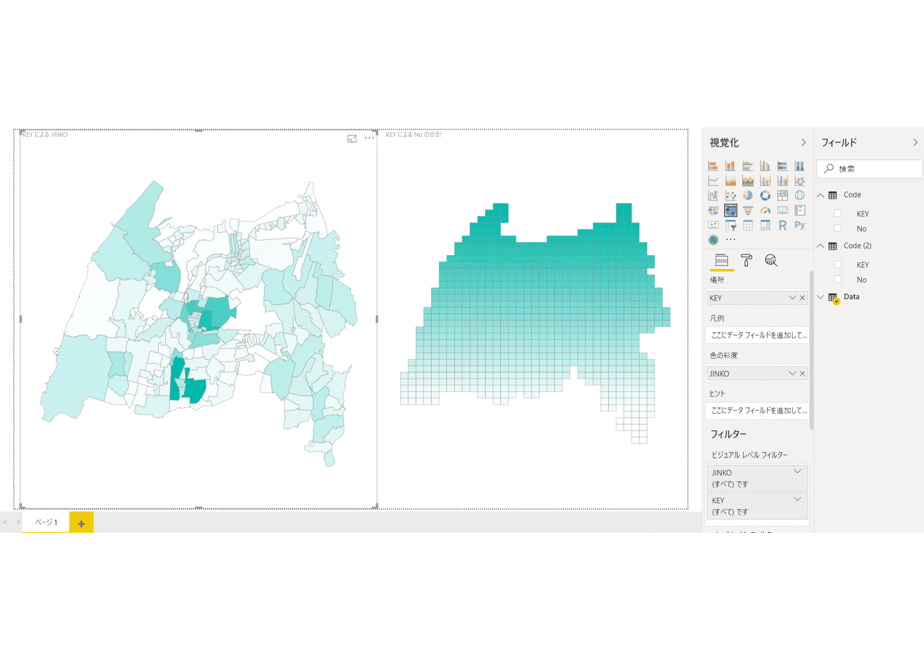Screen dimensions: 924x660
Task: Open the Analytics magnifier pane
Action: pyautogui.click(x=771, y=260)
